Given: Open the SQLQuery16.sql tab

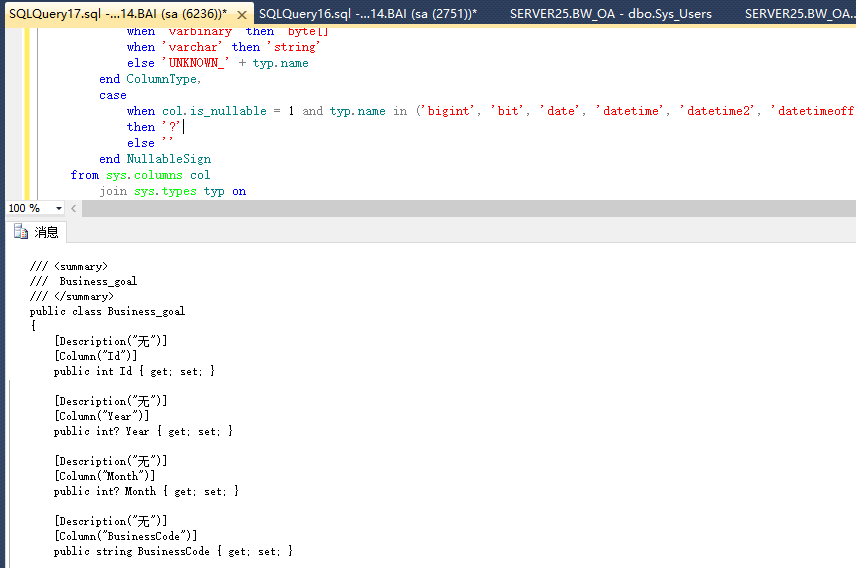Looking at the screenshot, I should (368, 14).
